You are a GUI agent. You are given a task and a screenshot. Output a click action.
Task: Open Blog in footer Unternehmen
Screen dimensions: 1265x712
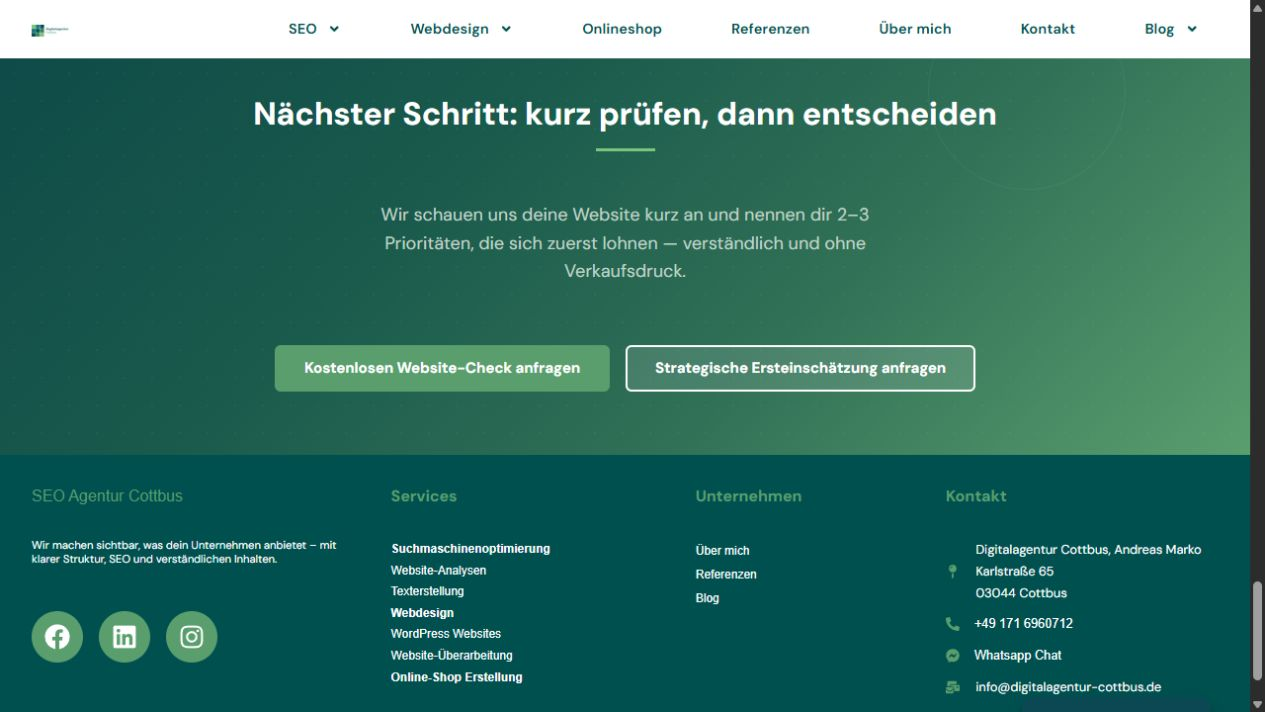[707, 598]
